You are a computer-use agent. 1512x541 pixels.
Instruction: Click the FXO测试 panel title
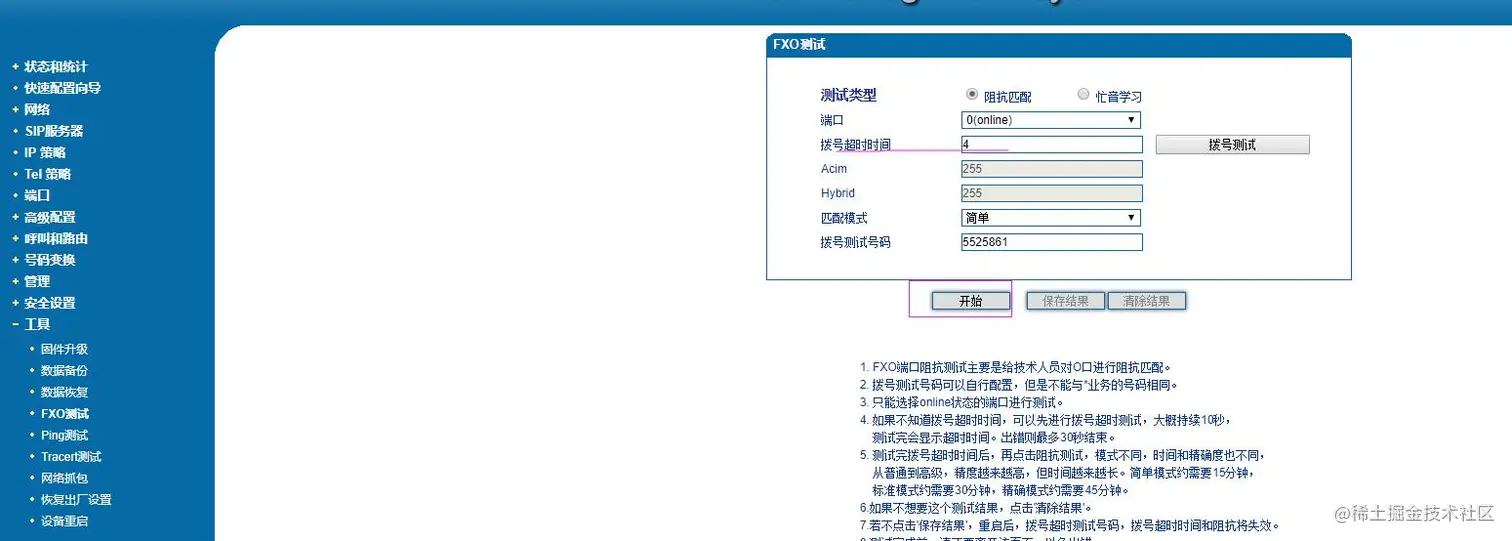click(x=799, y=45)
